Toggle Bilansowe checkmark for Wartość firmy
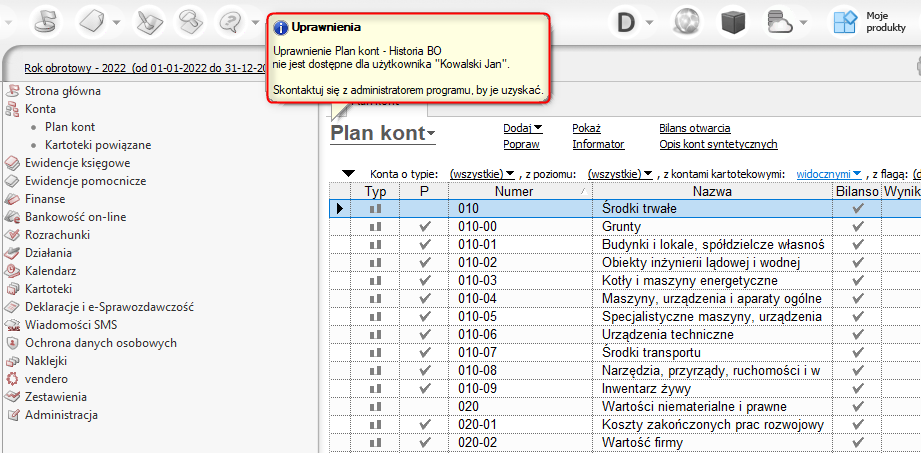 pos(858,442)
